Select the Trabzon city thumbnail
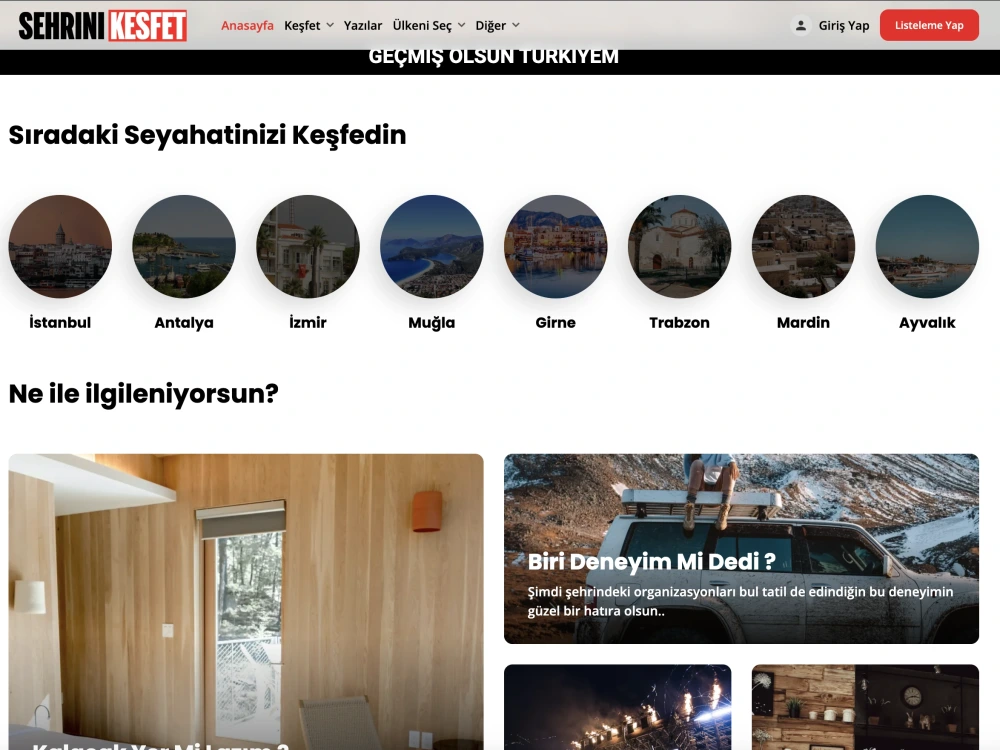The image size is (1000, 750). click(x=679, y=246)
